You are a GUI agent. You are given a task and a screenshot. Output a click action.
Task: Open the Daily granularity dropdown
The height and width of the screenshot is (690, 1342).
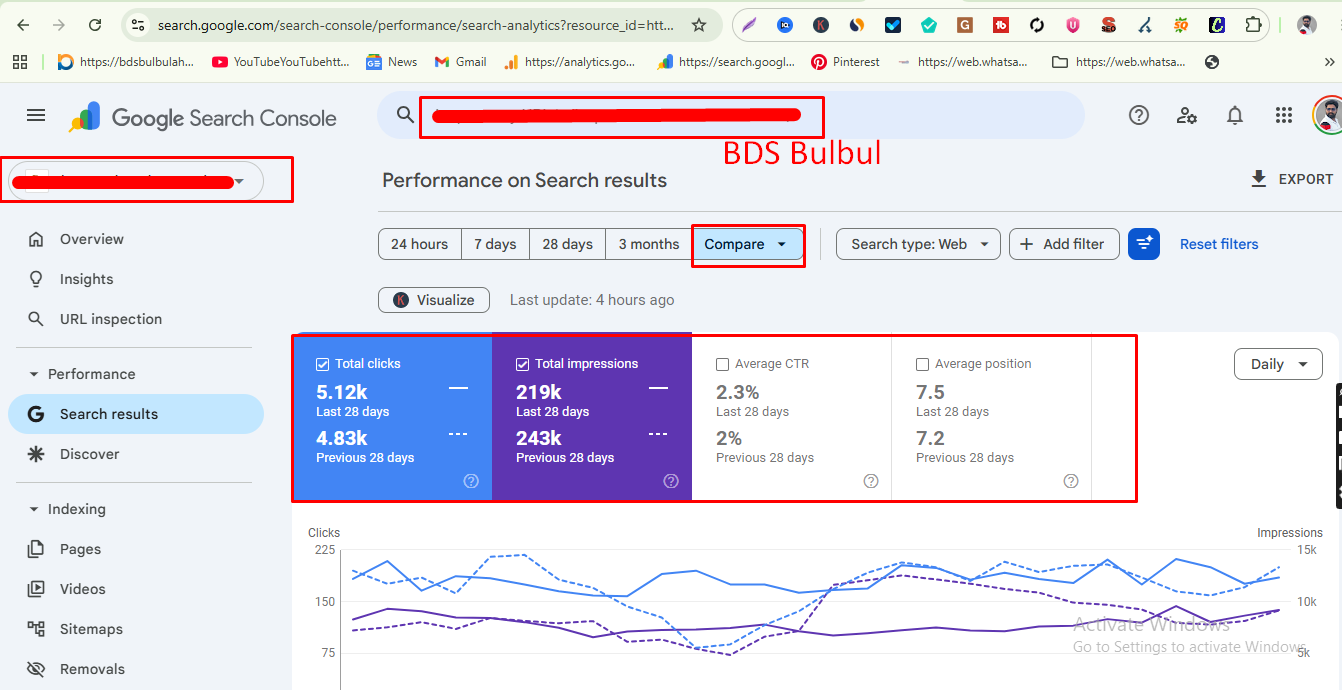coord(1278,364)
